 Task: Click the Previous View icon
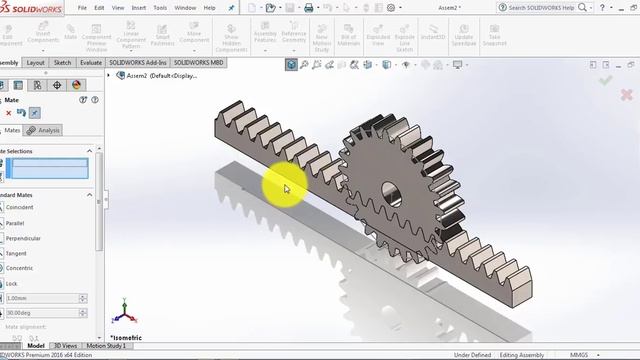329,64
